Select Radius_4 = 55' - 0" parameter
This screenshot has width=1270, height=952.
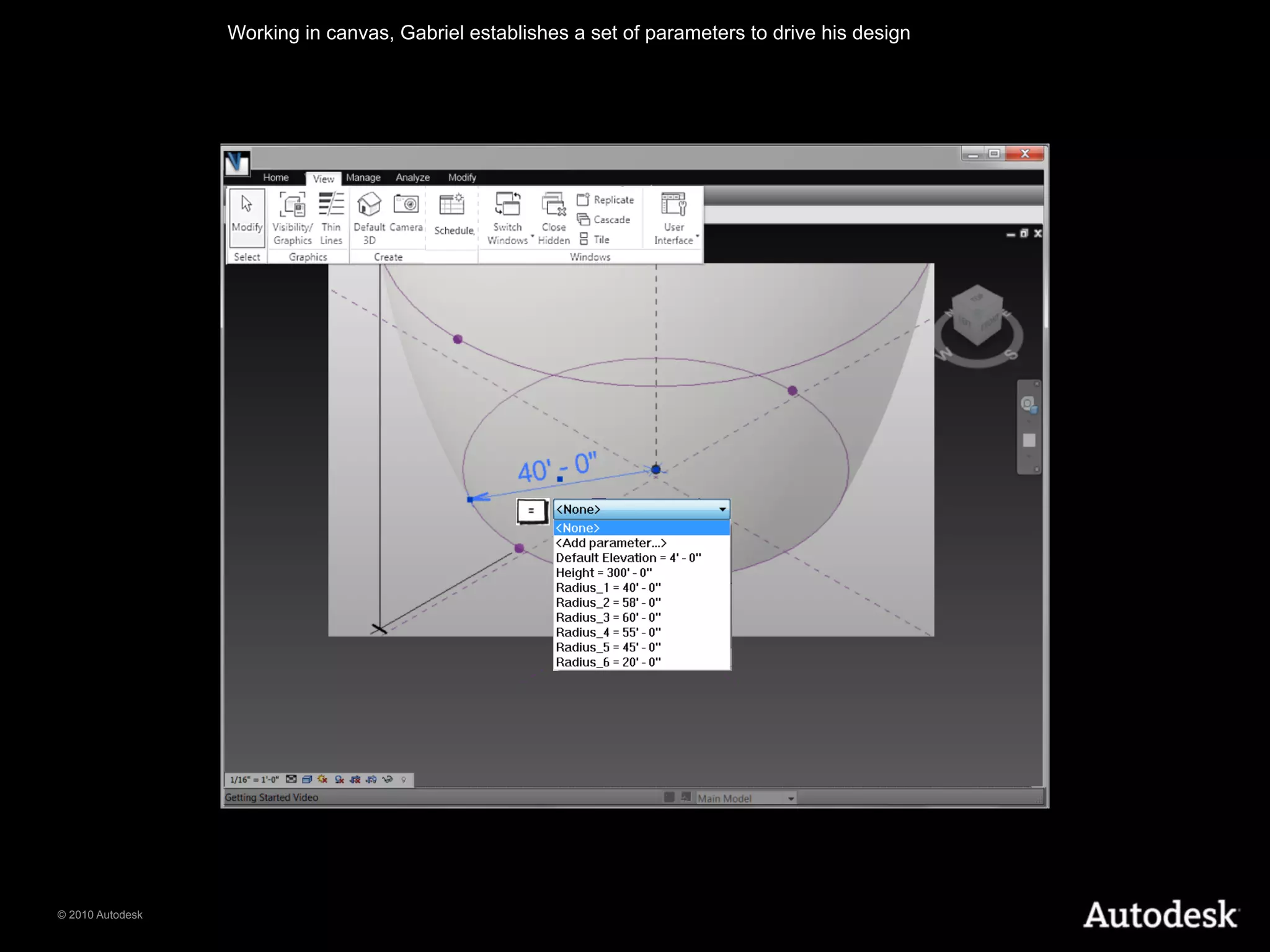click(641, 632)
